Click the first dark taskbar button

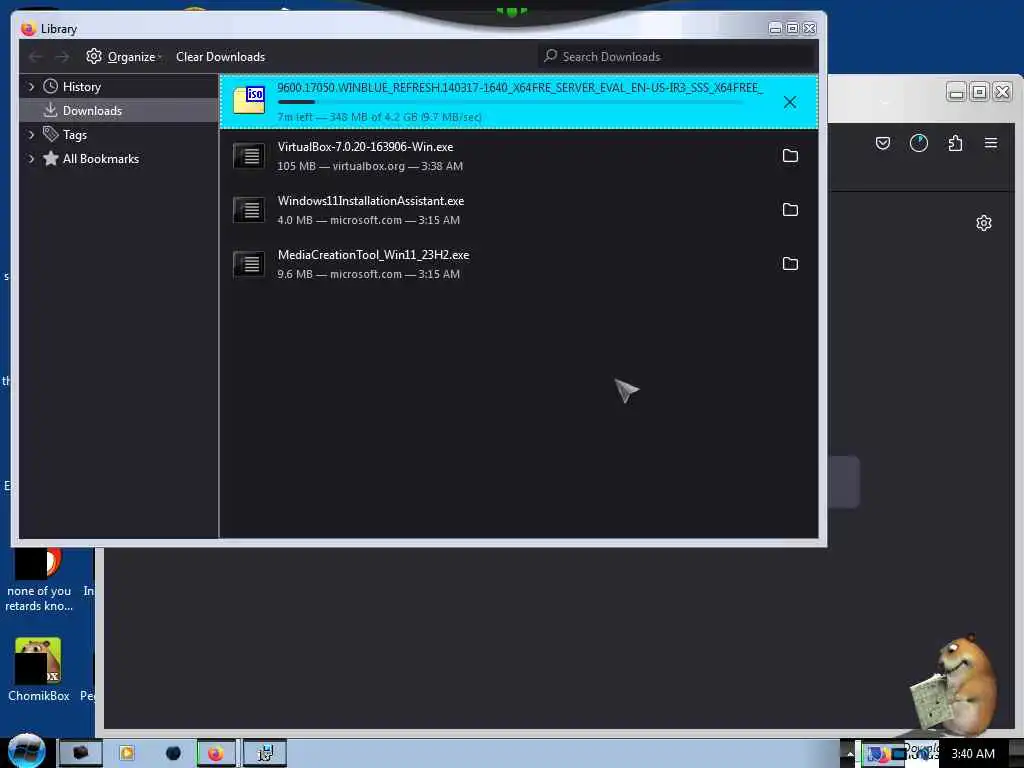(80, 754)
